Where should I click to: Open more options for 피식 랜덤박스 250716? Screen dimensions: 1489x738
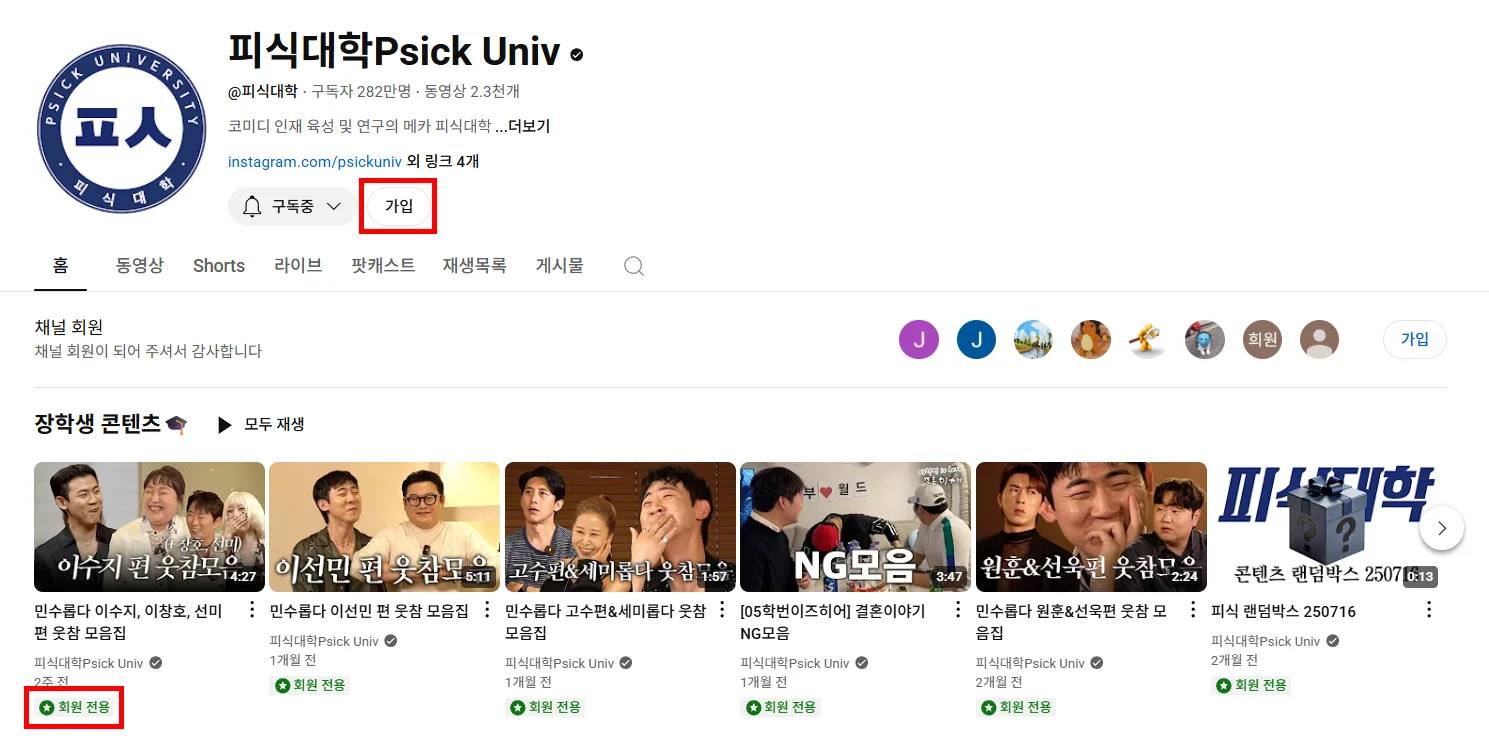(x=1429, y=610)
